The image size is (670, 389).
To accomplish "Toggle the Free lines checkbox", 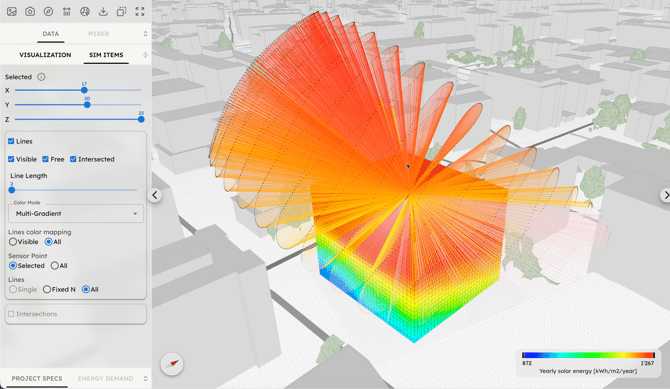I will point(45,159).
